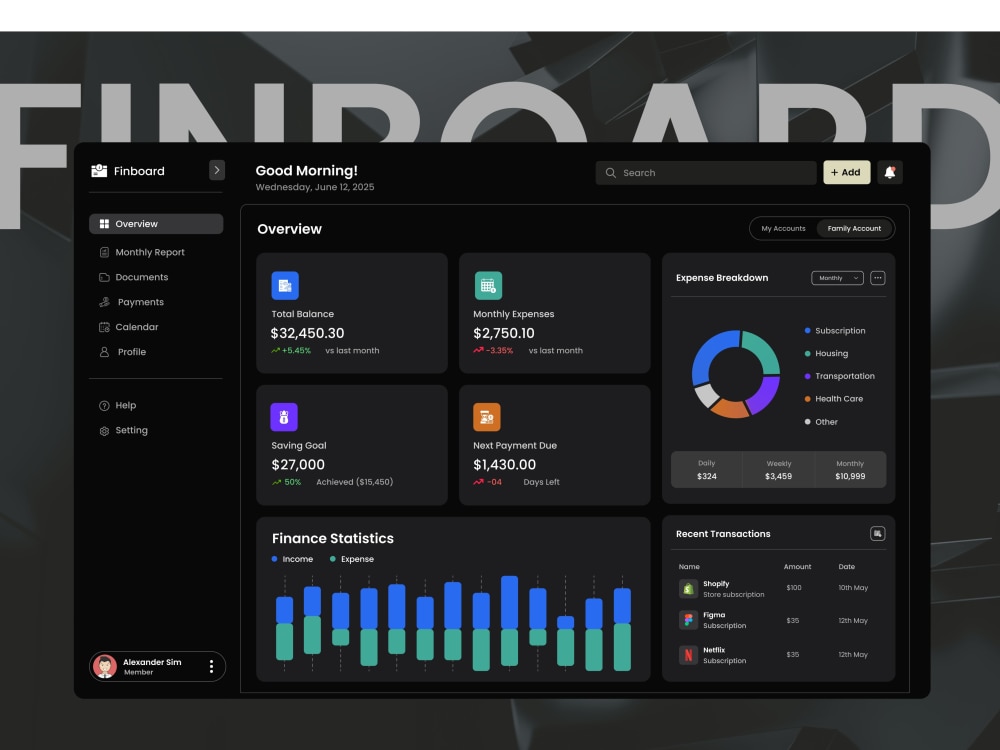
Task: Click the Setting gear icon
Action: 104,430
